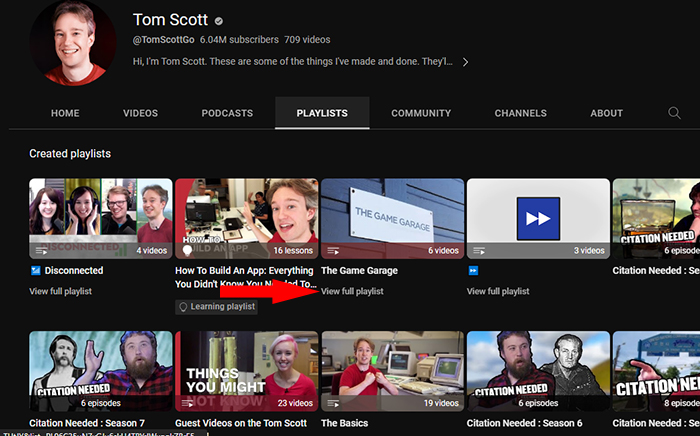The image size is (700, 436).
Task: Click the verified badge next to Tom Scott
Action: coord(218,21)
